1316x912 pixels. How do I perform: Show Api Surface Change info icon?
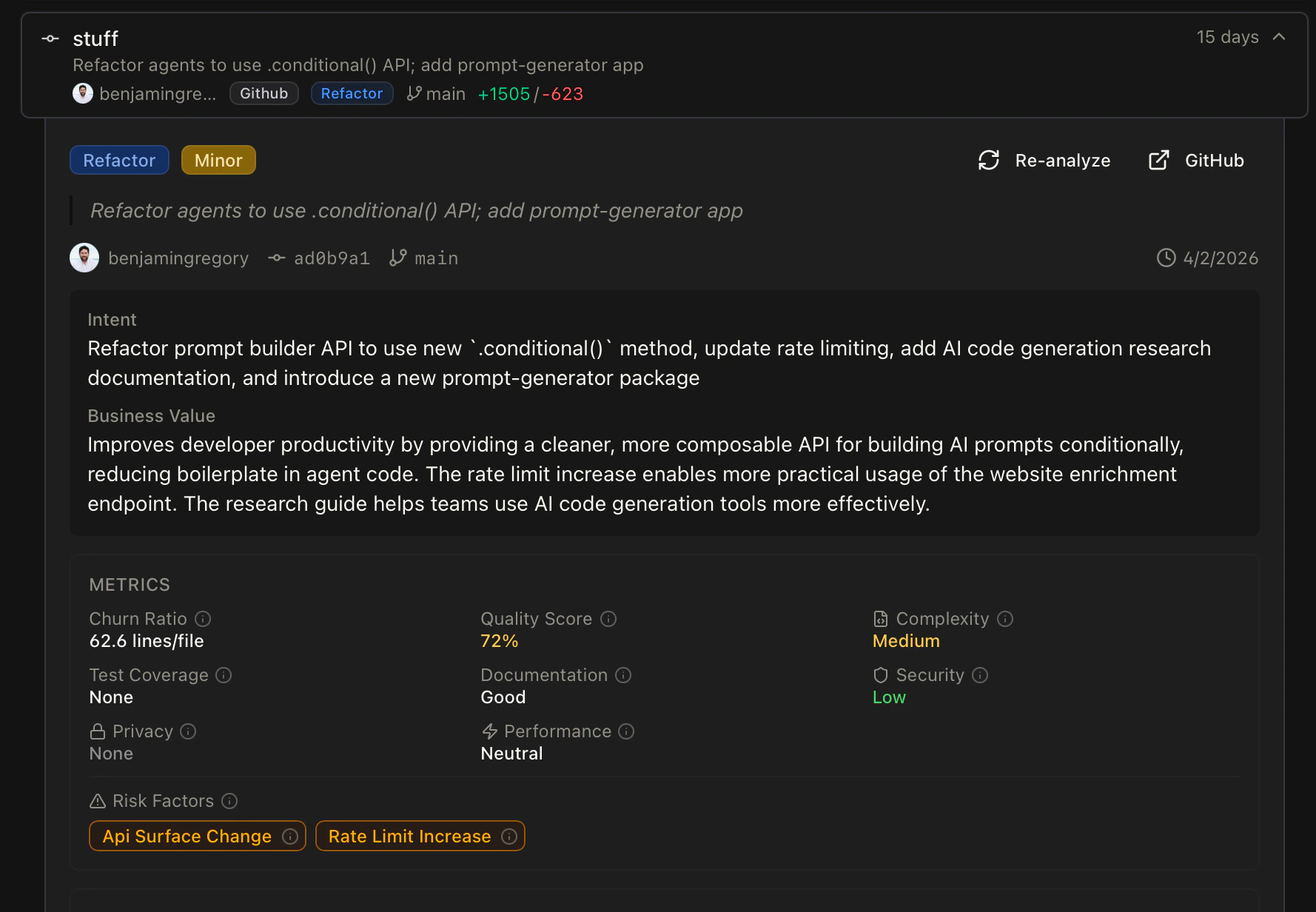pos(290,836)
